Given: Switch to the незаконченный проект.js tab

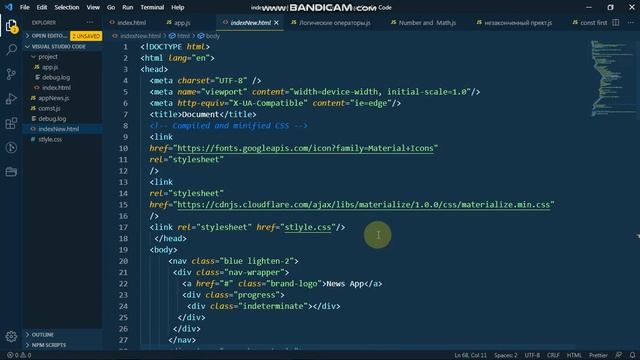Looking at the screenshot, I should [518, 23].
